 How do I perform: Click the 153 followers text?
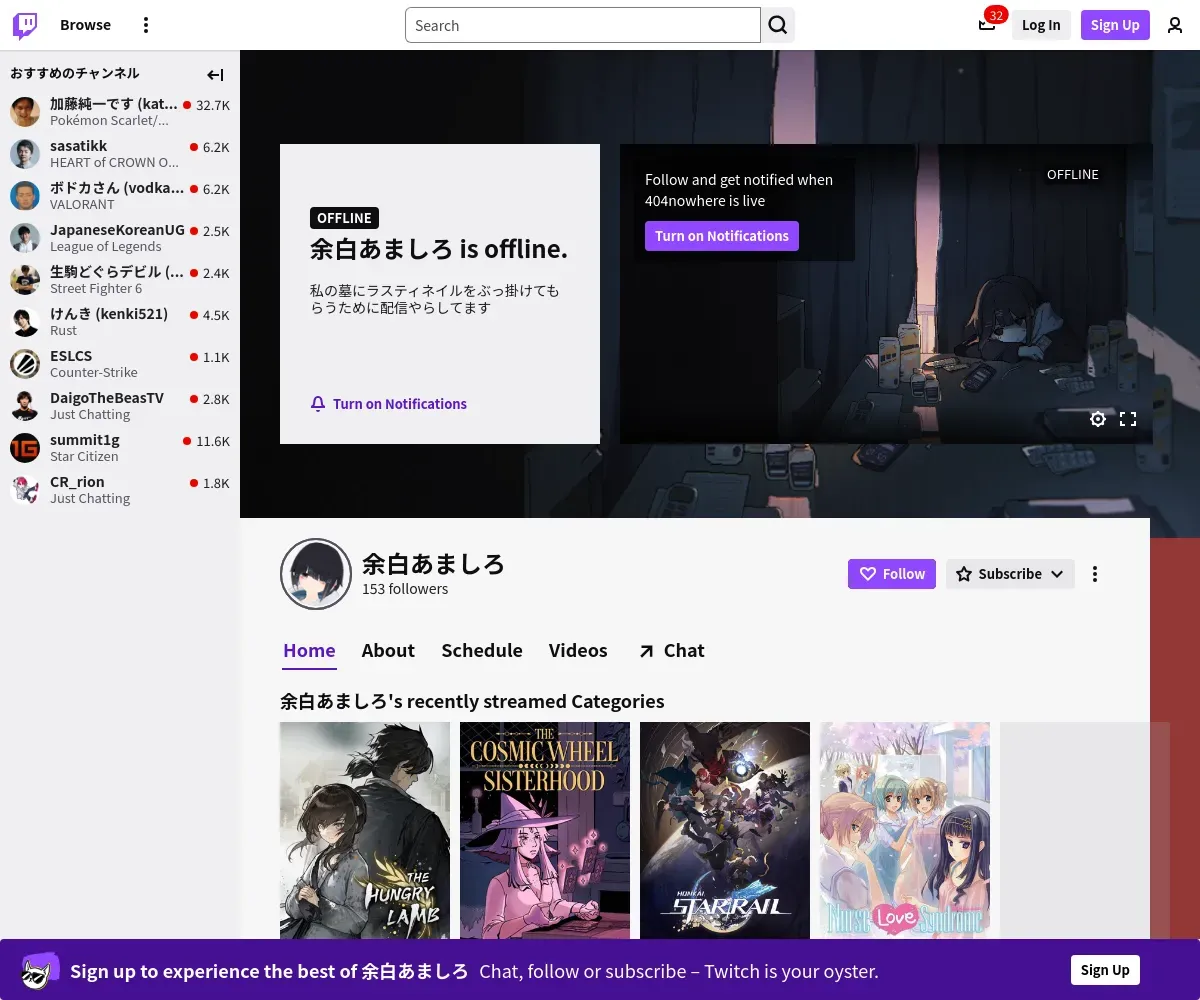(x=405, y=589)
